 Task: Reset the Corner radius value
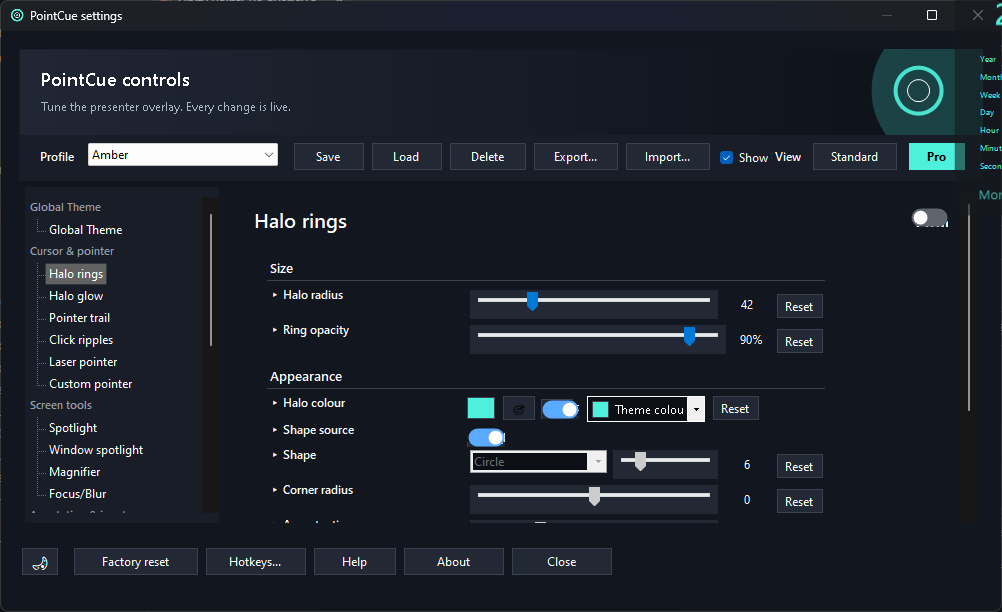799,502
